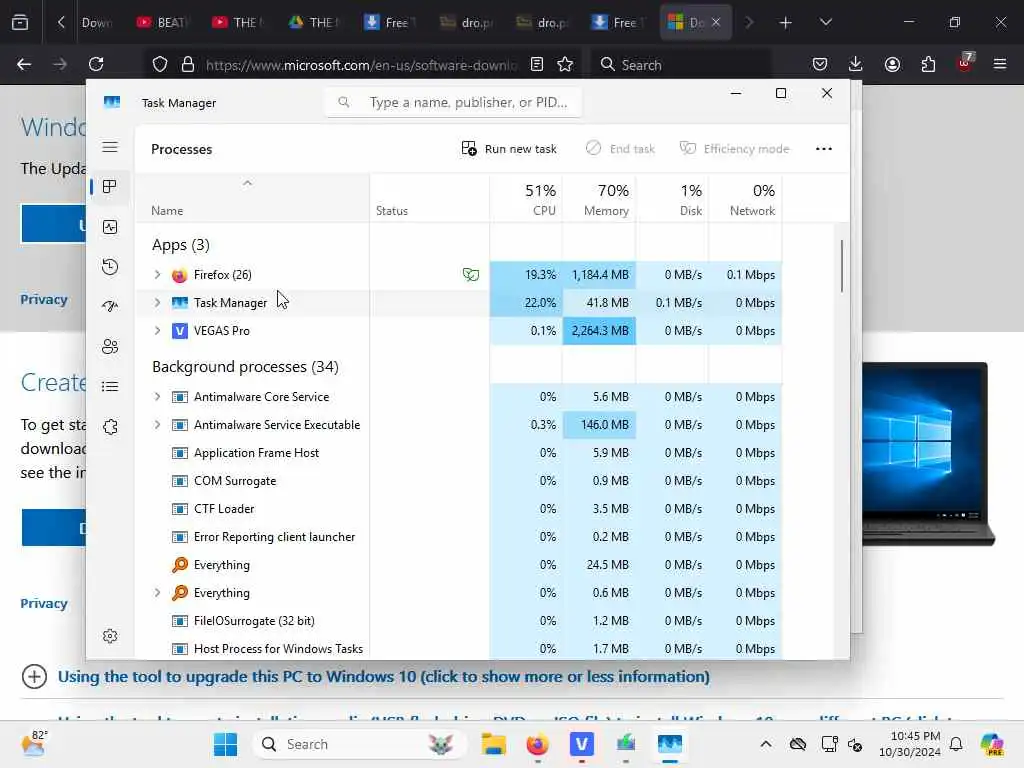Expand Antimalware Service Executable row
This screenshot has width=1024, height=768.
[x=157, y=424]
